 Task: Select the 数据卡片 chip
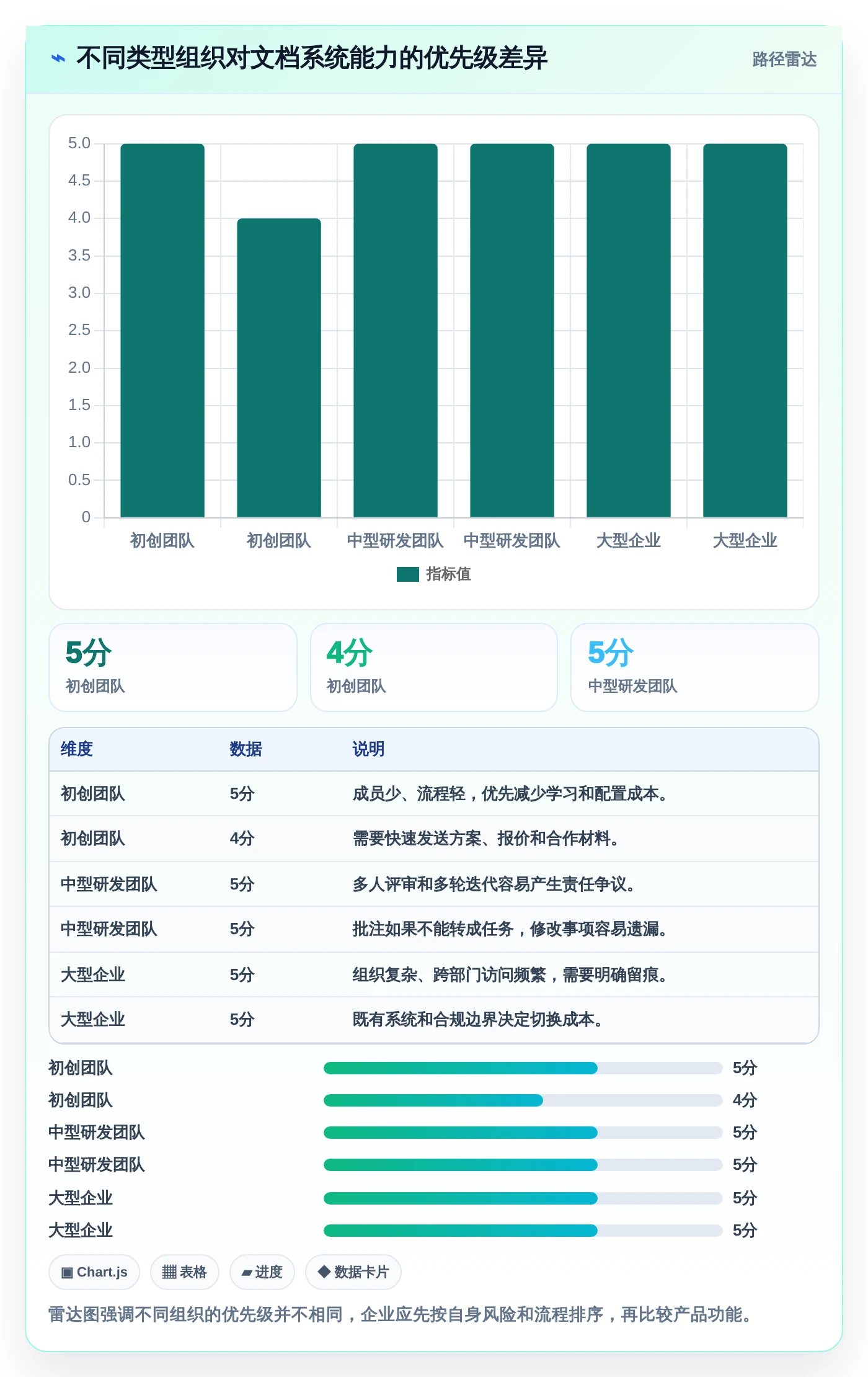(353, 1272)
